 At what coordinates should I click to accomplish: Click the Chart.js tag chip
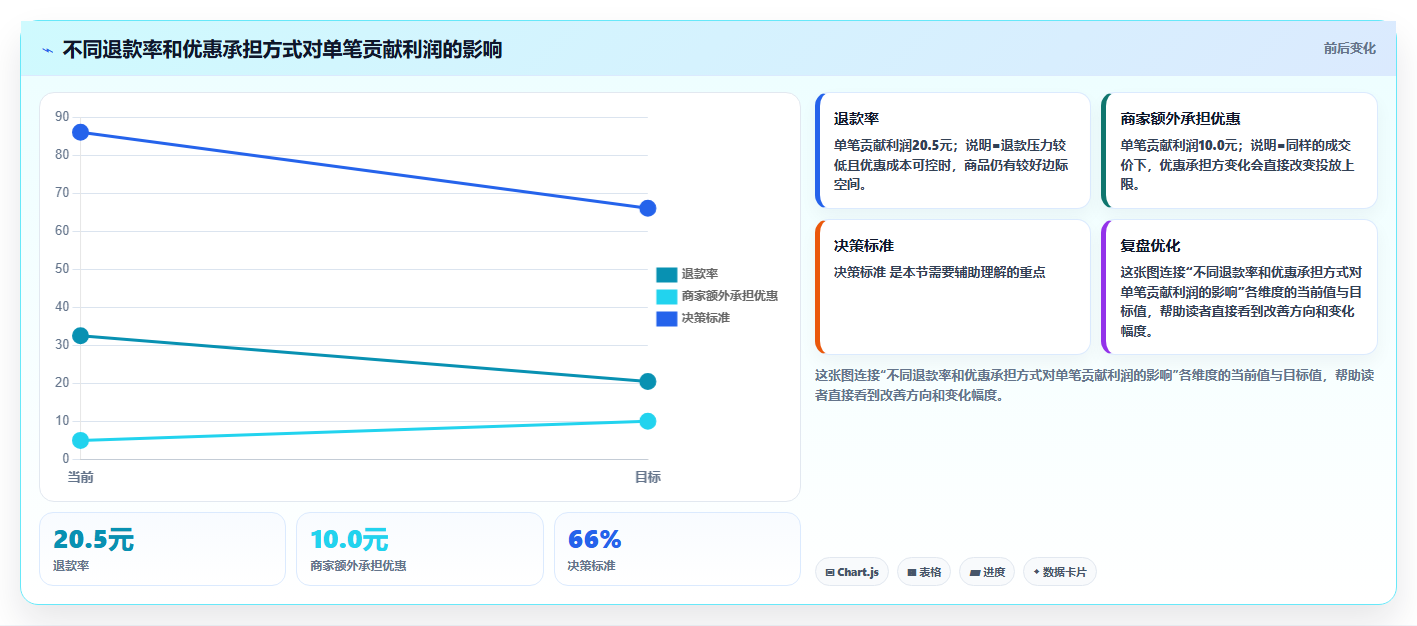click(x=852, y=572)
